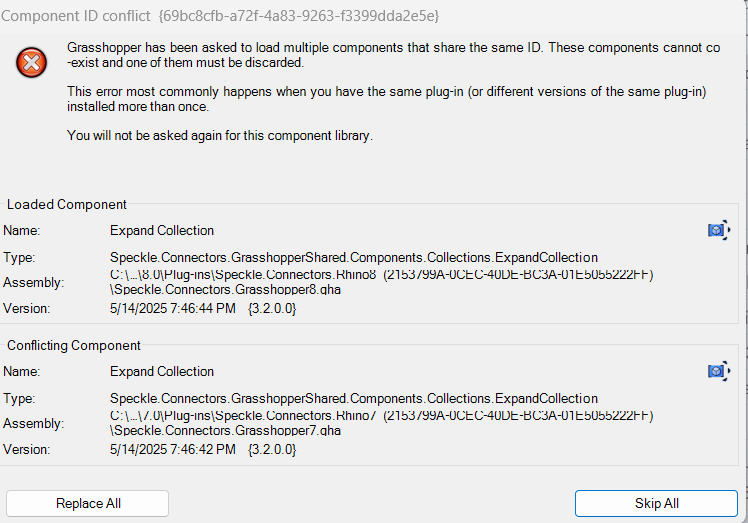Click the Component ID conflict title text

[76, 16]
